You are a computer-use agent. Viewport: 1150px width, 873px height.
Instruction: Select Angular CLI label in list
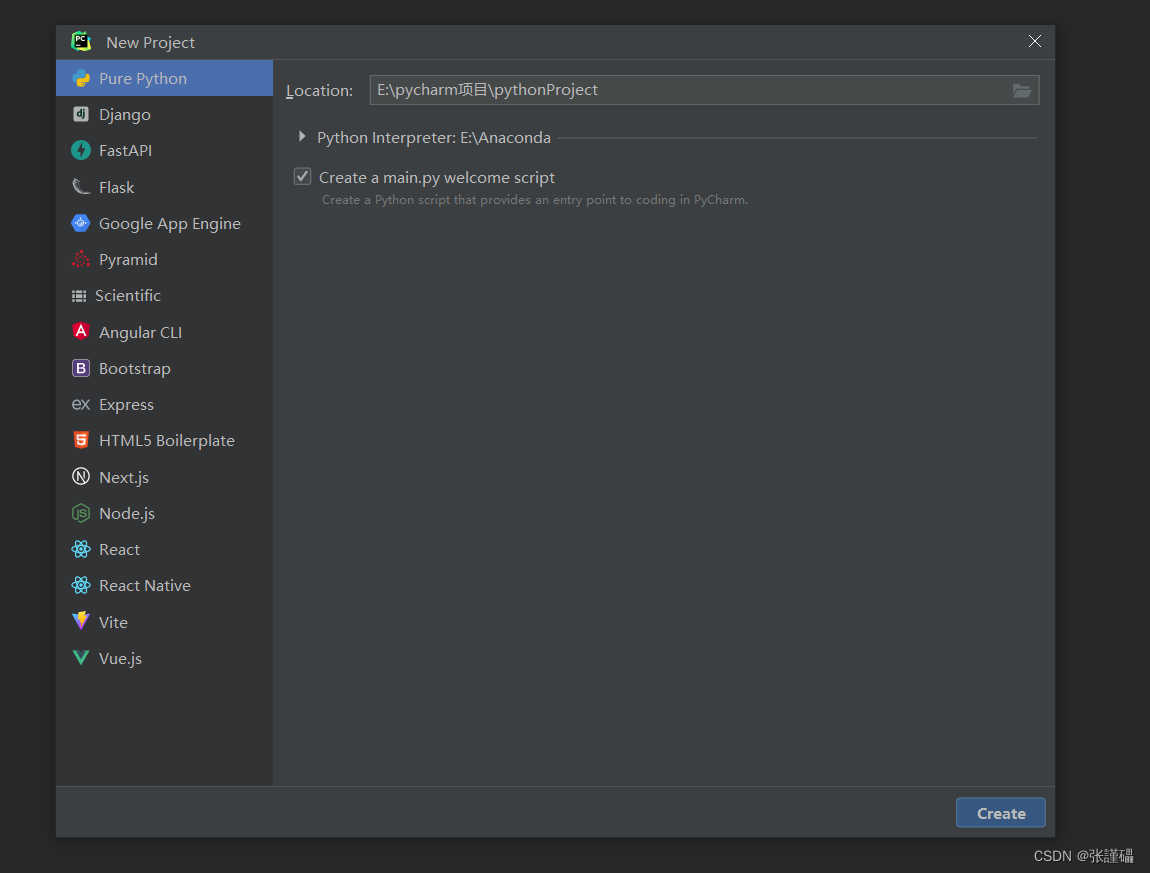pyautogui.click(x=140, y=332)
